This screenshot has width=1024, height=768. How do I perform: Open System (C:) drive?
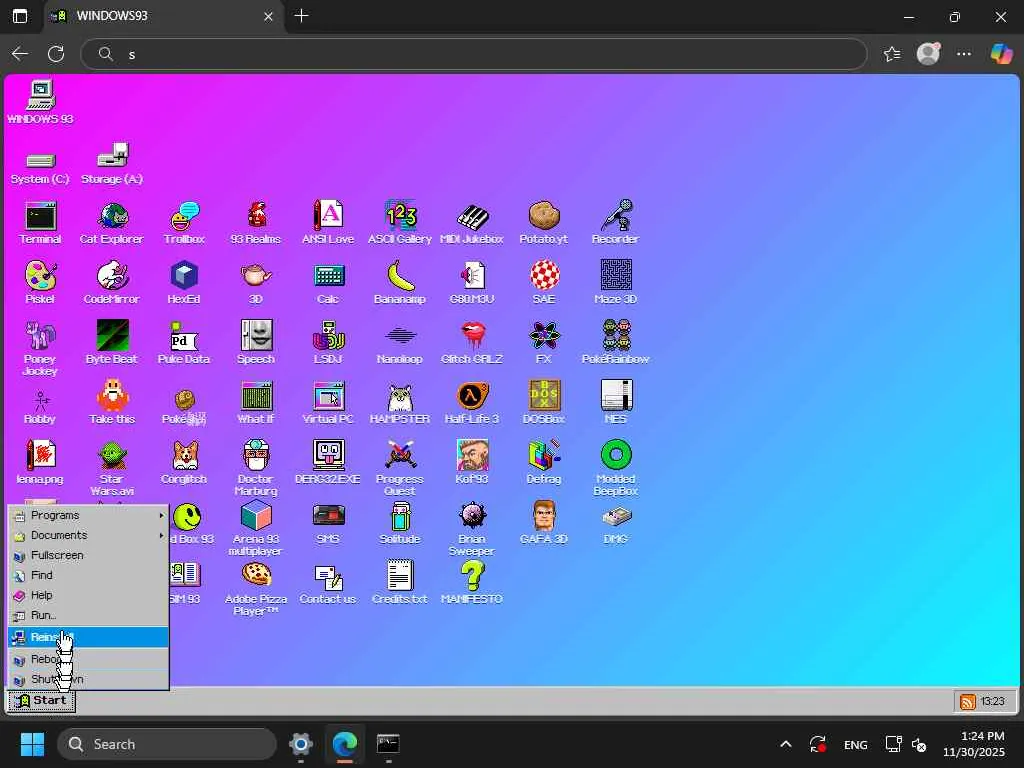[40, 167]
